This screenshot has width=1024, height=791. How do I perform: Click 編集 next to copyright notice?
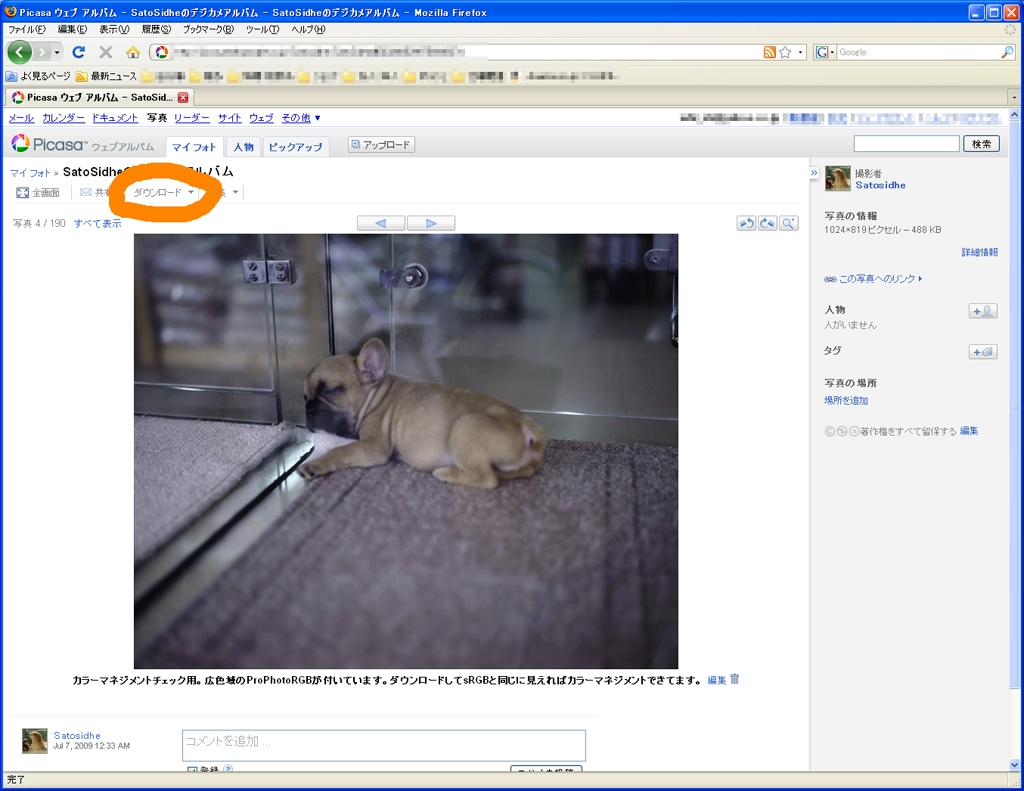coord(969,431)
